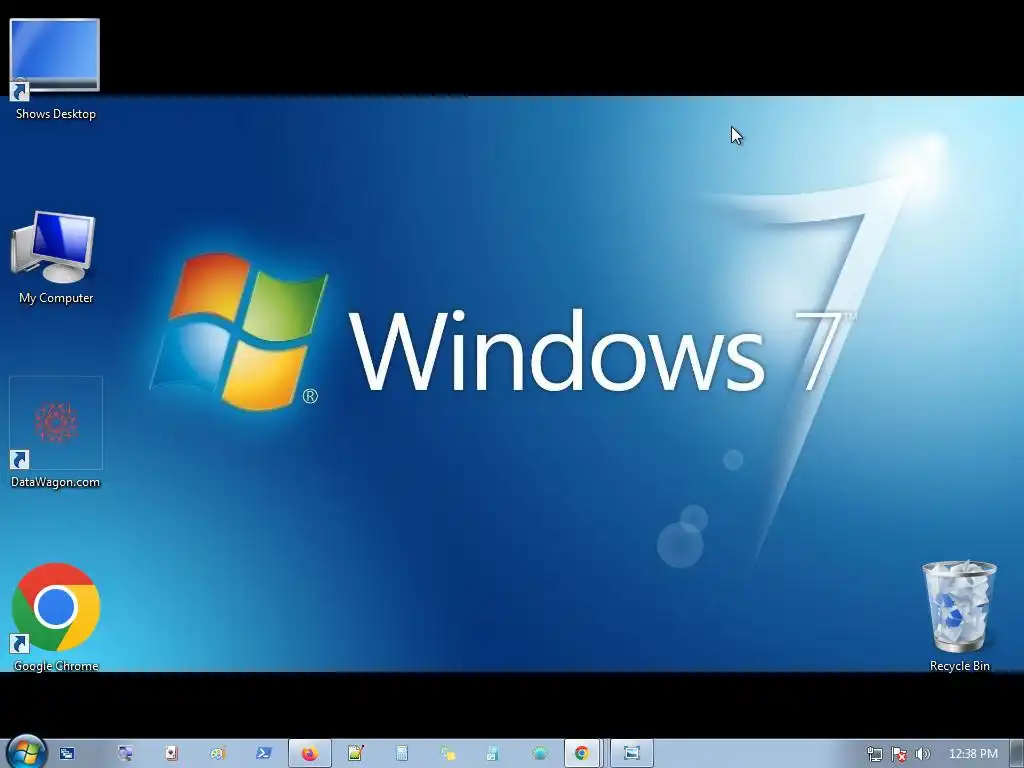Open the Action Center flag icon

(x=899, y=754)
